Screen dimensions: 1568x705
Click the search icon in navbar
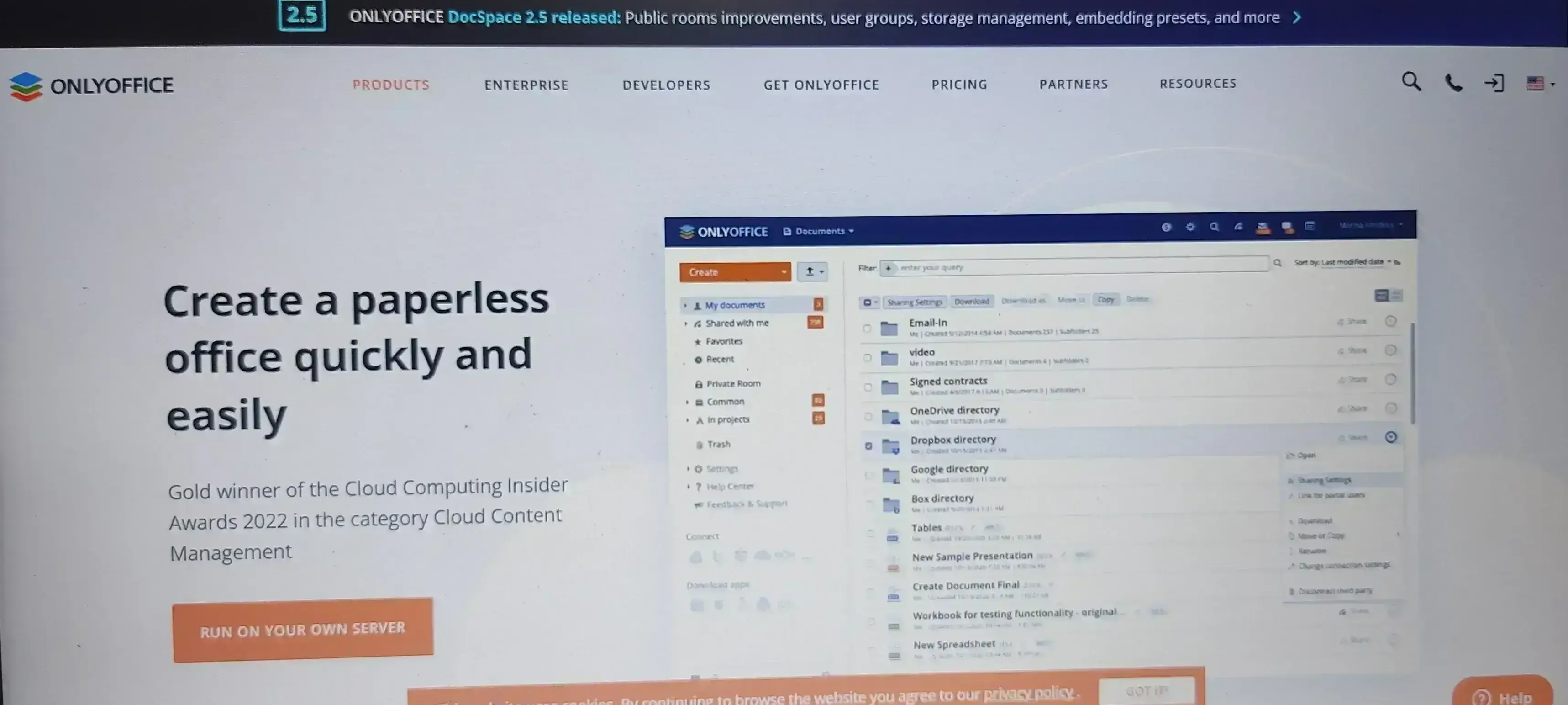pos(1411,85)
